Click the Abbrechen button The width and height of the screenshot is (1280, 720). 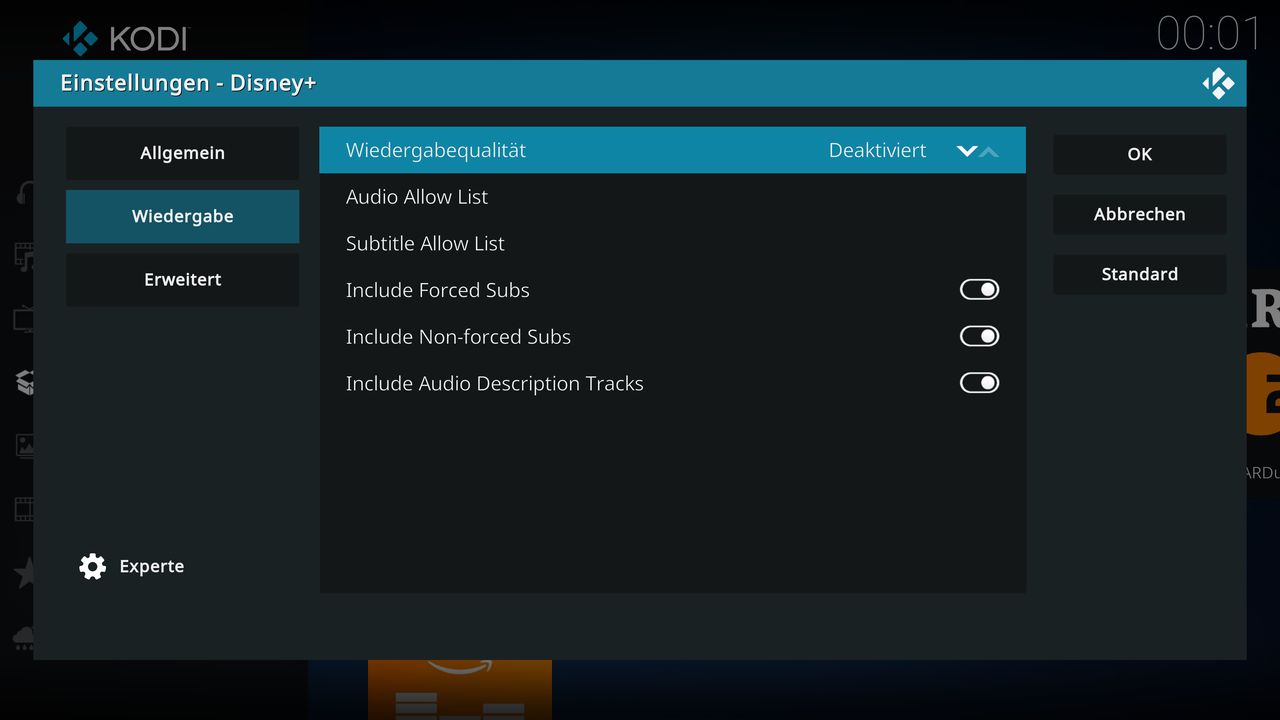[x=1139, y=214]
